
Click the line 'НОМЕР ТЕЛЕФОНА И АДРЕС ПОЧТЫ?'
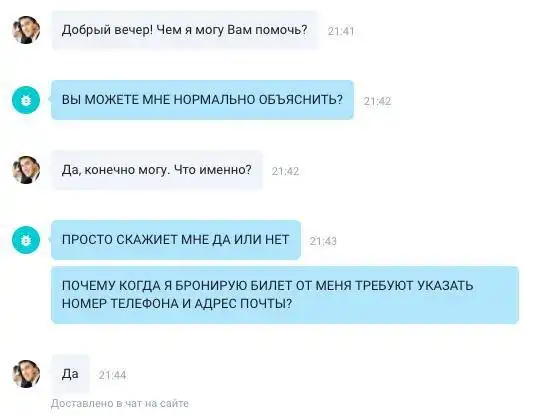[177, 304]
